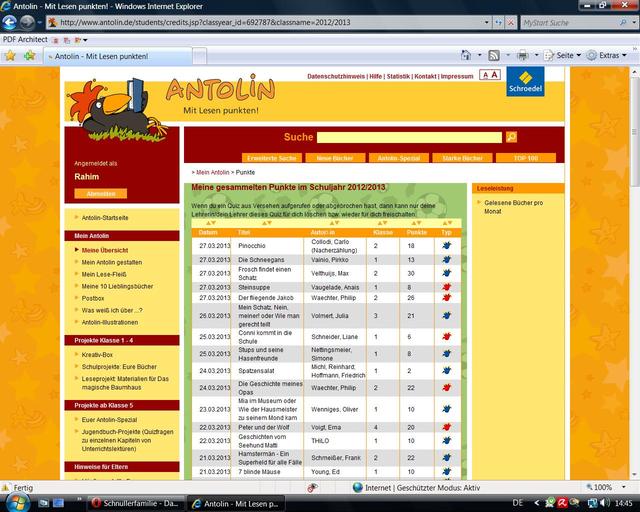
Task: Open the Datenschutzhinweis link
Action: pyautogui.click(x=336, y=76)
